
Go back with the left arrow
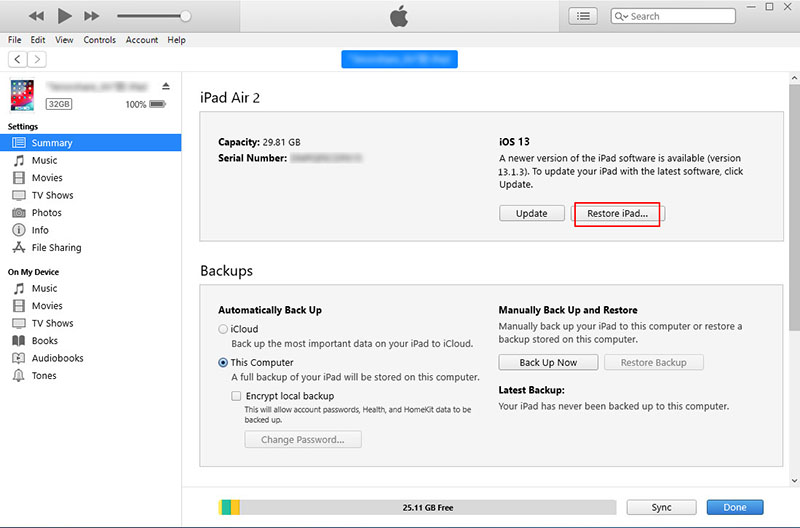(x=18, y=59)
